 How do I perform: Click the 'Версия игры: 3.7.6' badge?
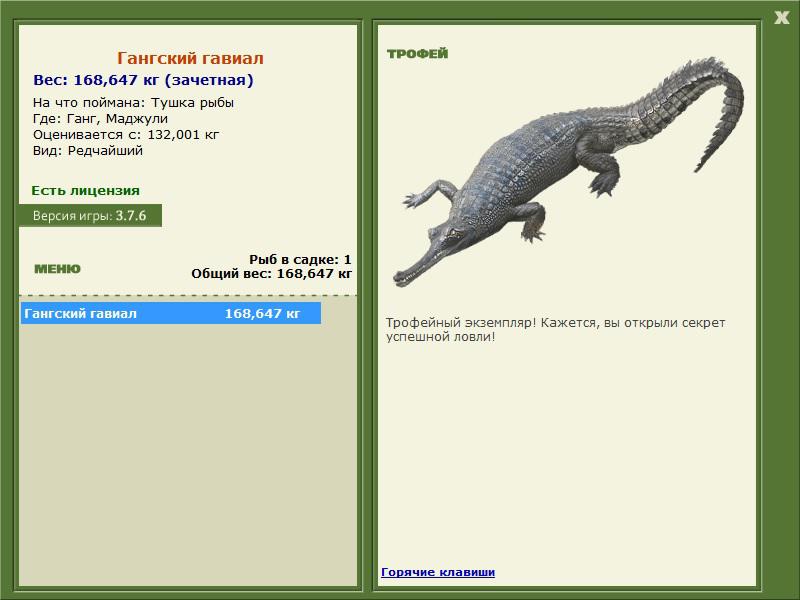click(x=90, y=215)
